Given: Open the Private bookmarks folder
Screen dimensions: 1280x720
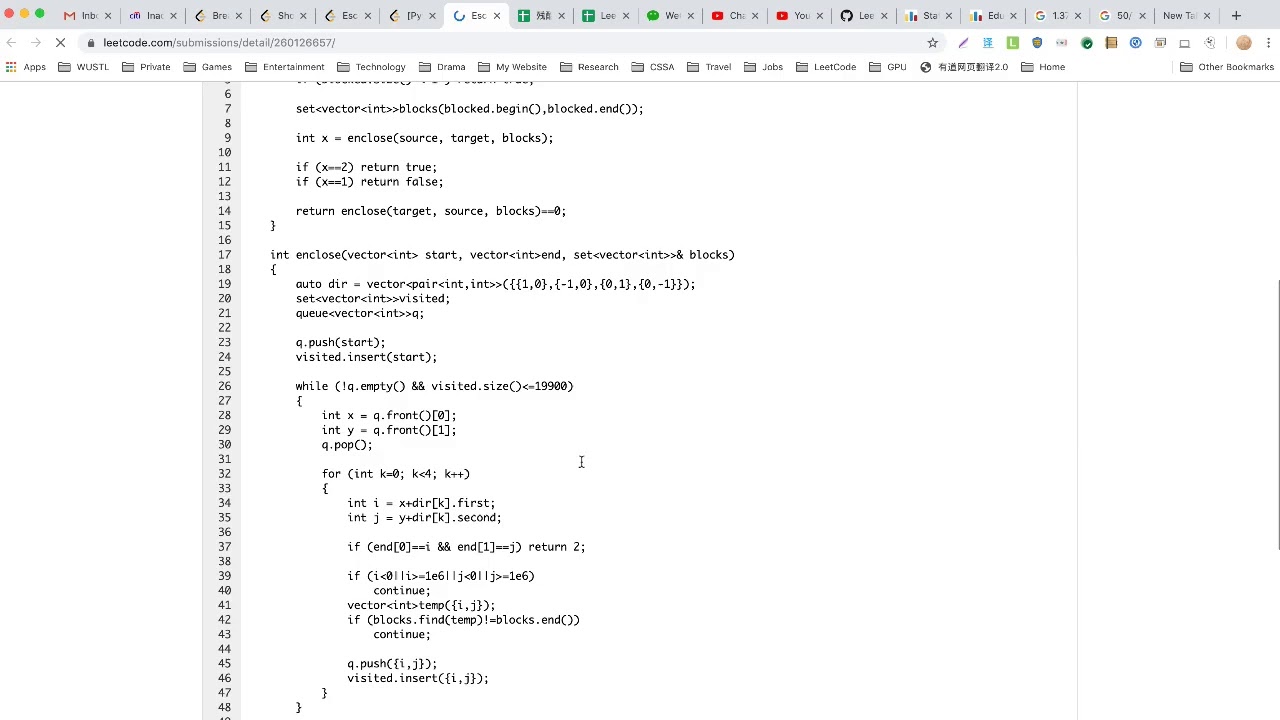Looking at the screenshot, I should click(146, 67).
